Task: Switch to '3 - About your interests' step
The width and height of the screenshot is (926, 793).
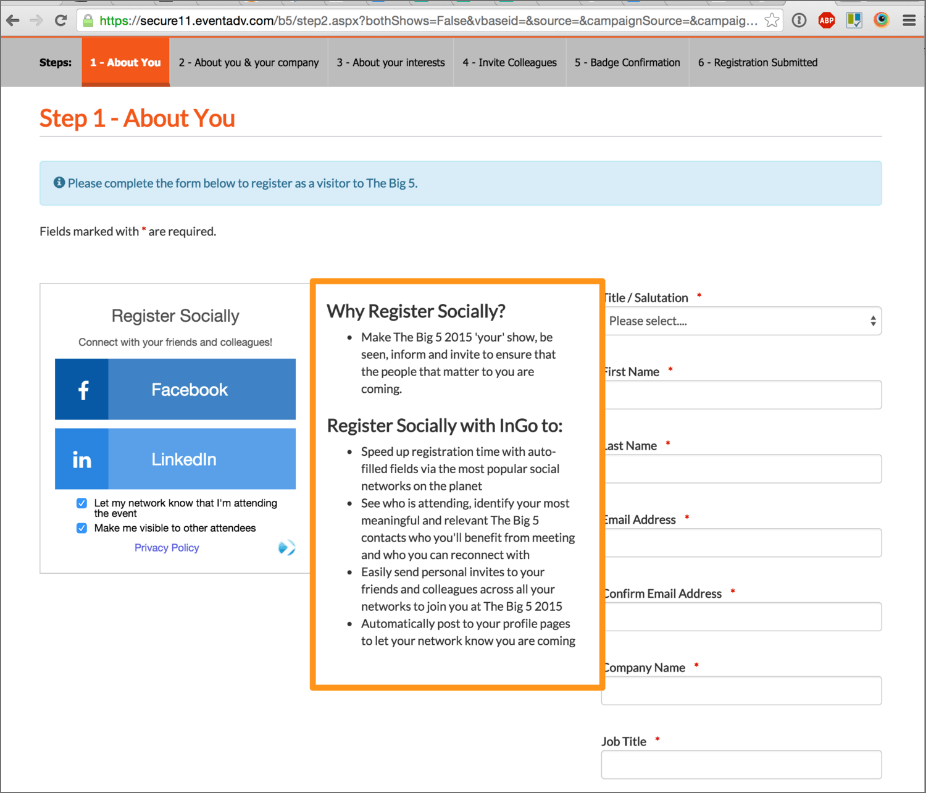Action: click(390, 62)
